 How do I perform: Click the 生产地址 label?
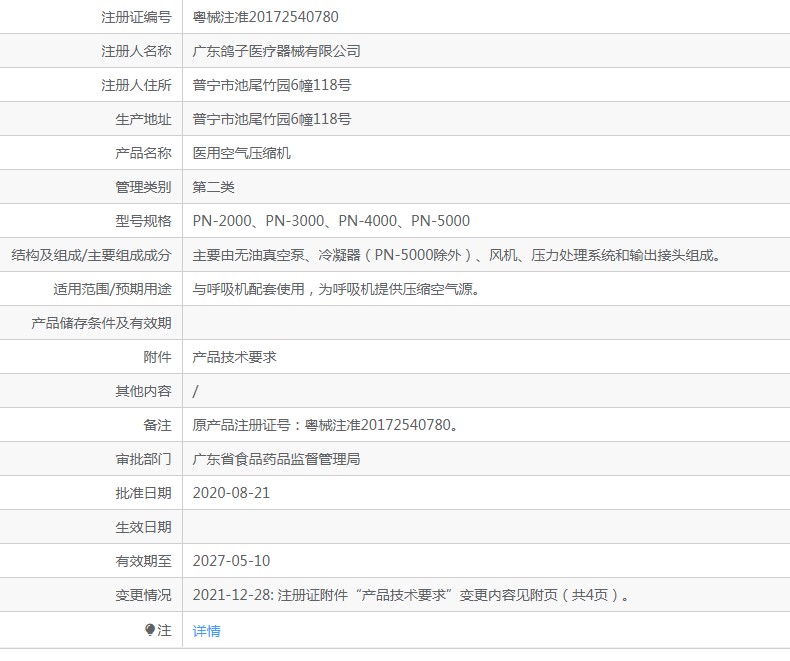tap(143, 119)
